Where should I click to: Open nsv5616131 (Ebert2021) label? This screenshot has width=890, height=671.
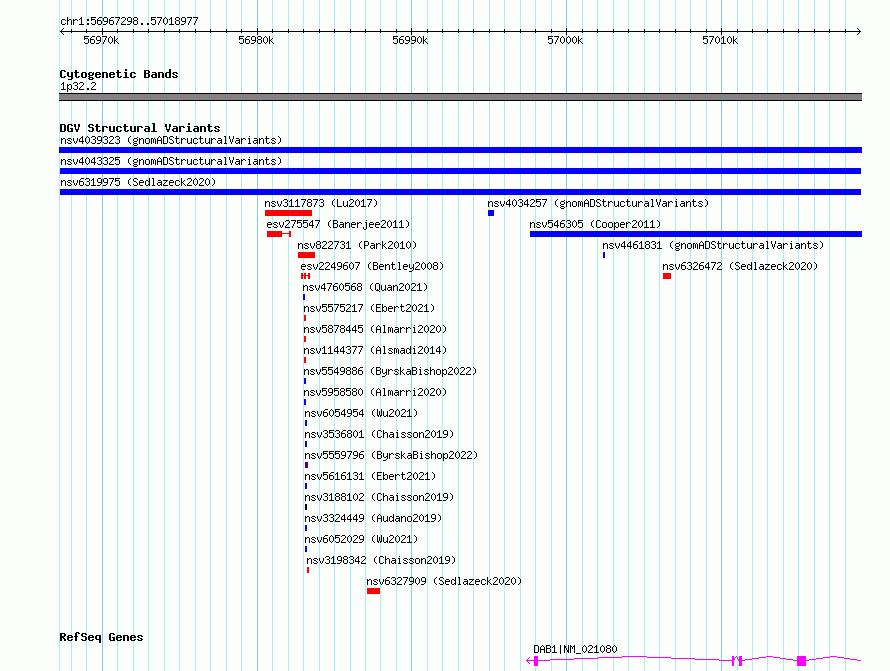370,476
